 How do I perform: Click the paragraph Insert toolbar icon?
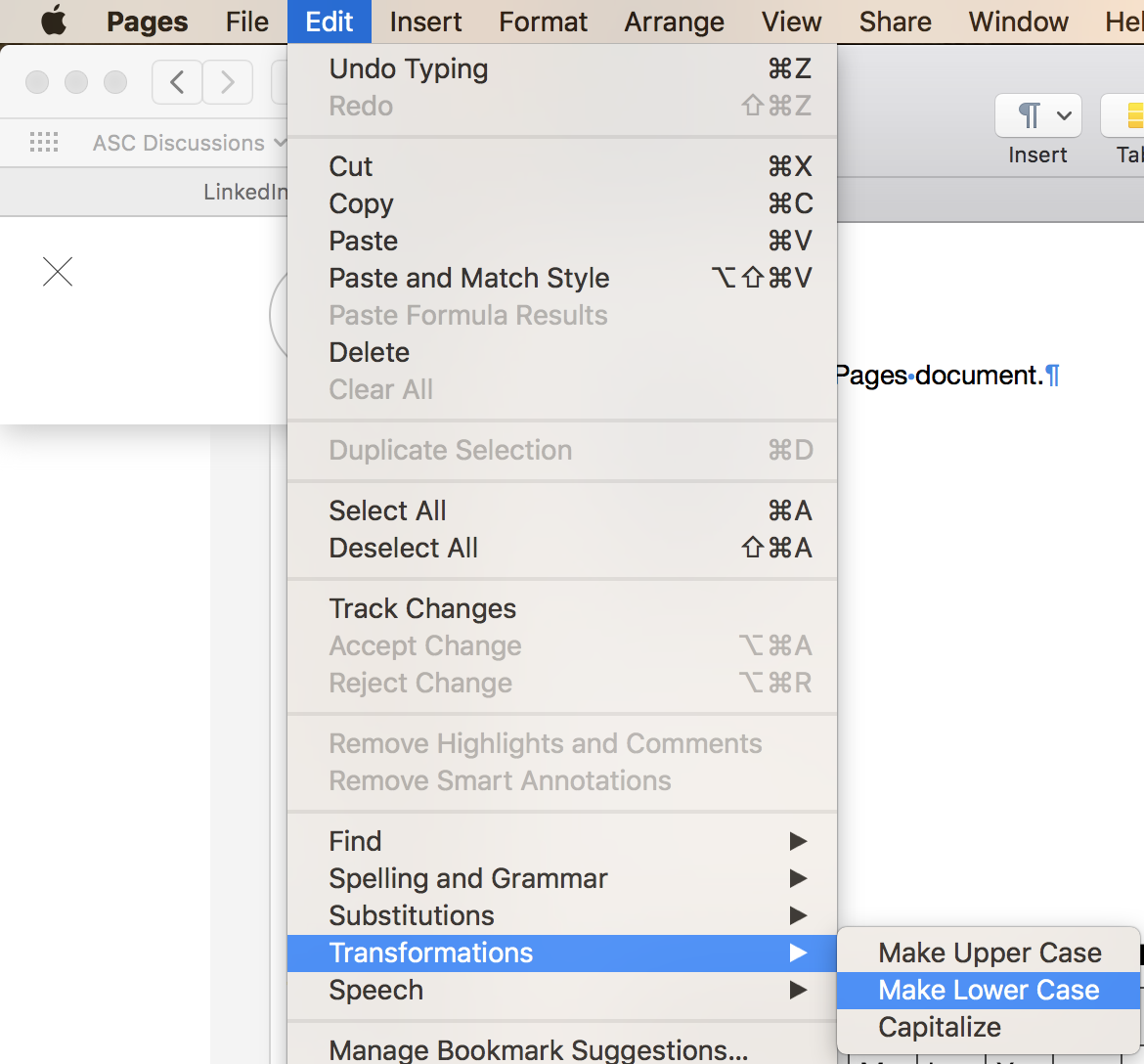coord(1037,116)
